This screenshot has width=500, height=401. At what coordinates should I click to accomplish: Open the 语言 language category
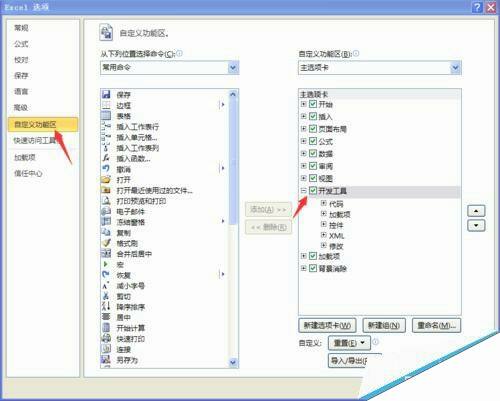(21, 91)
